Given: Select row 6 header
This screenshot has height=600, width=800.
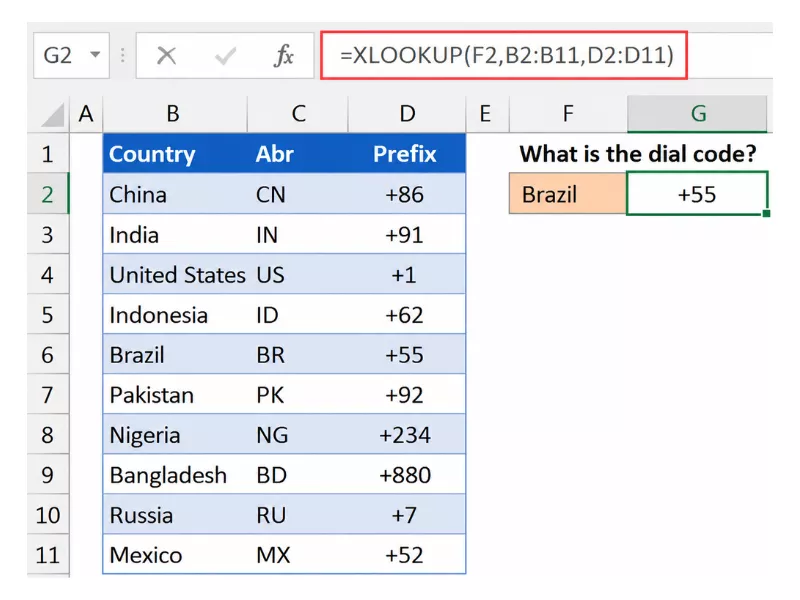Looking at the screenshot, I should [48, 355].
